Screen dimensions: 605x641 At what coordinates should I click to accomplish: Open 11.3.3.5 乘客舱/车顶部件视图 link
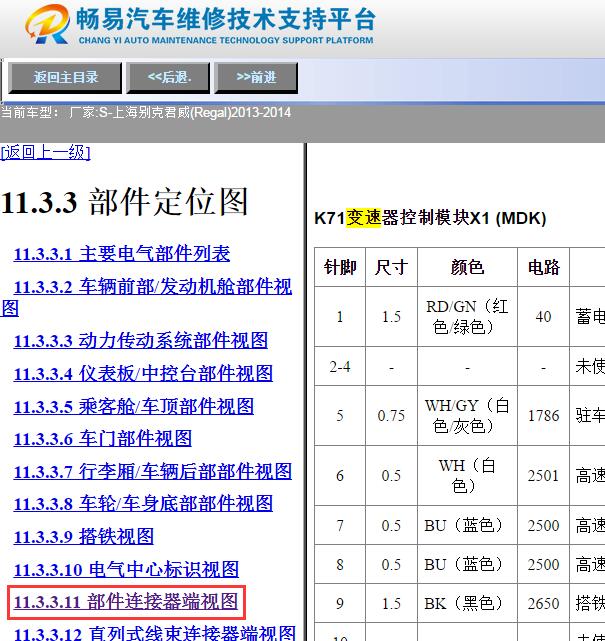click(134, 407)
